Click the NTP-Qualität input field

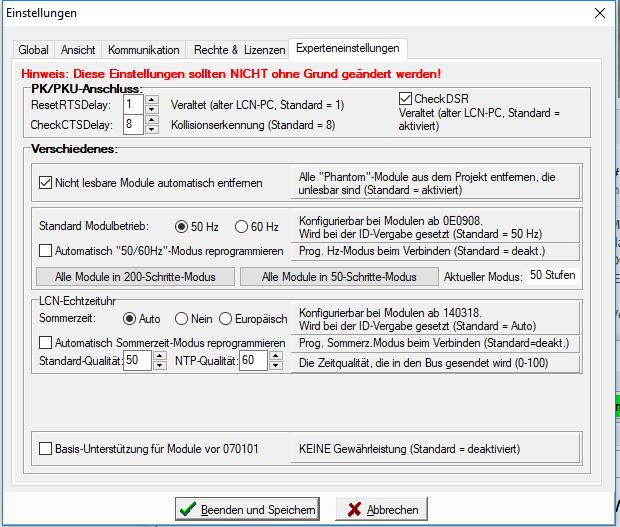[x=253, y=361]
